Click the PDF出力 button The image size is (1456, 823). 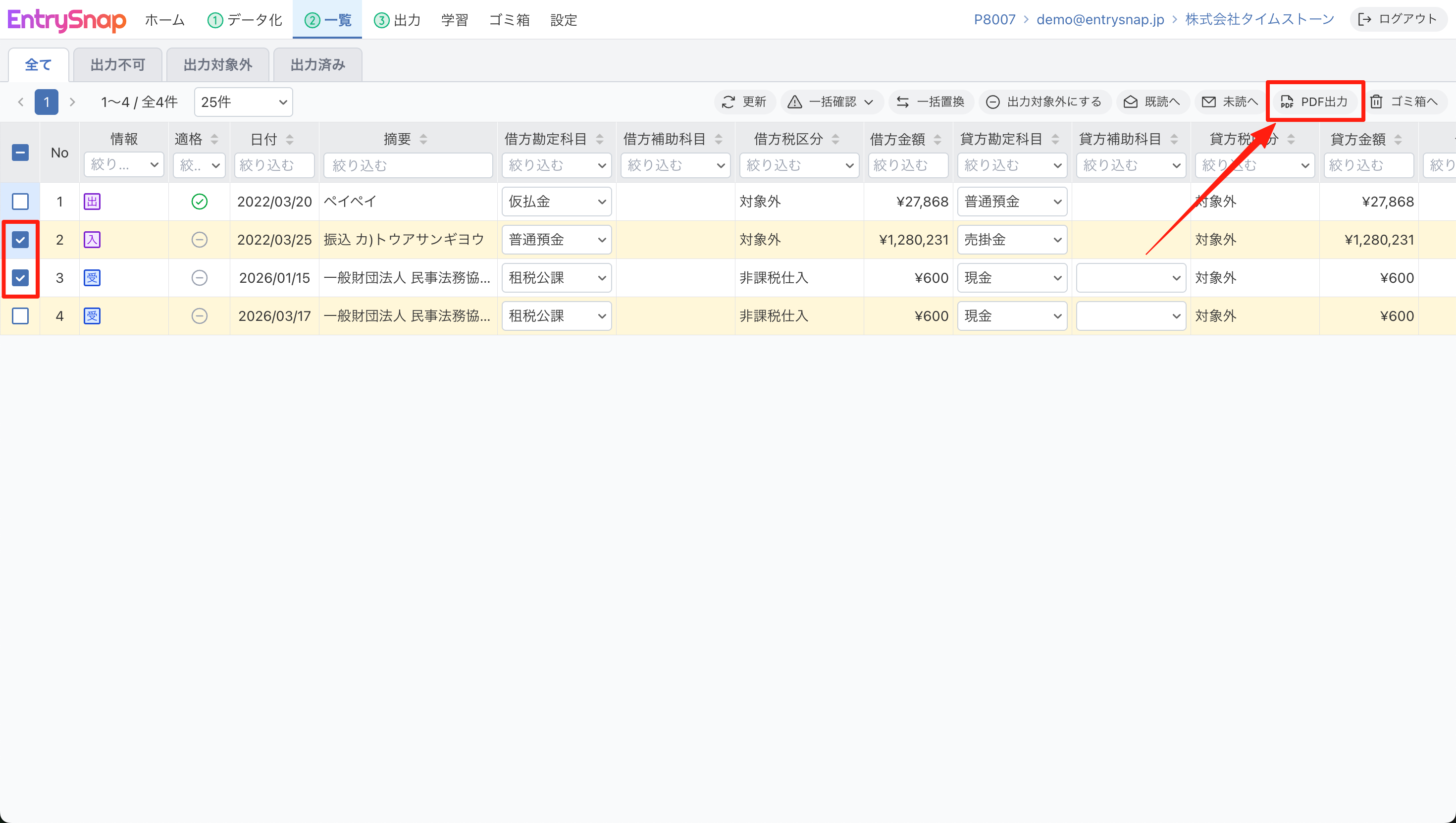(x=1315, y=102)
